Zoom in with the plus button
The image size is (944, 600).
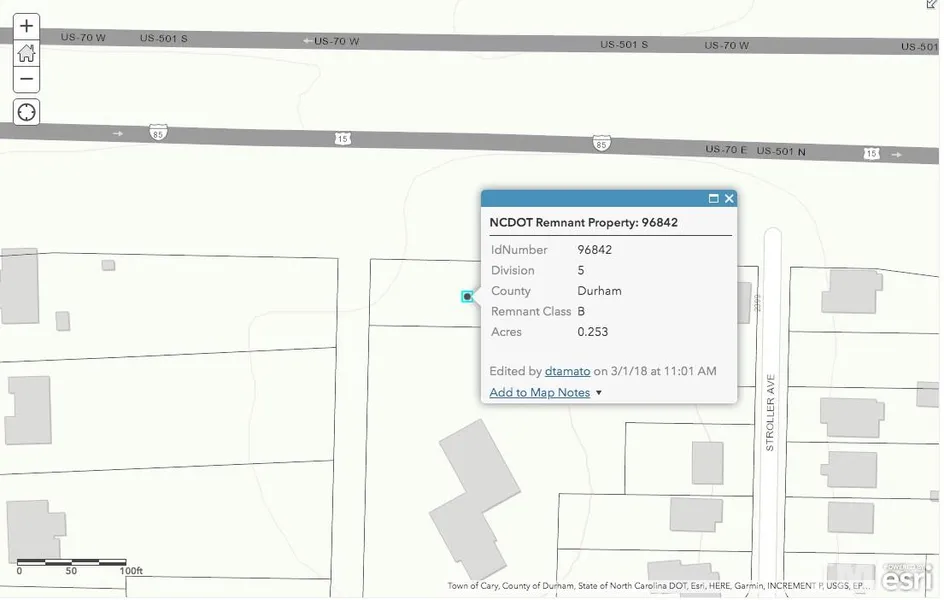click(x=27, y=26)
